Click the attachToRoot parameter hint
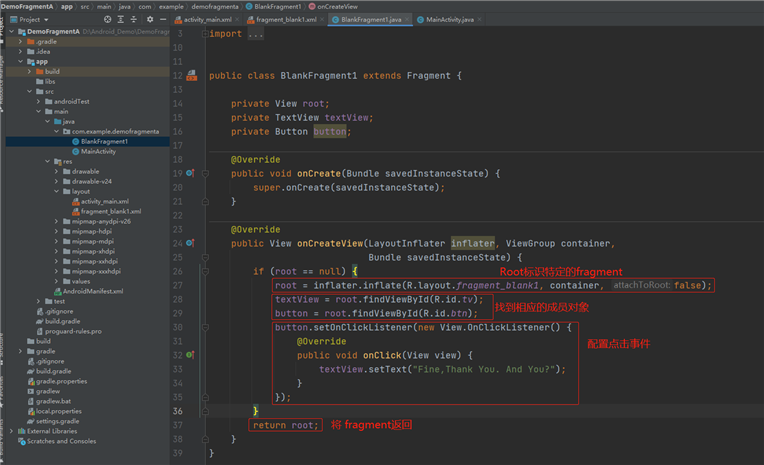This screenshot has width=764, height=465. click(642, 285)
